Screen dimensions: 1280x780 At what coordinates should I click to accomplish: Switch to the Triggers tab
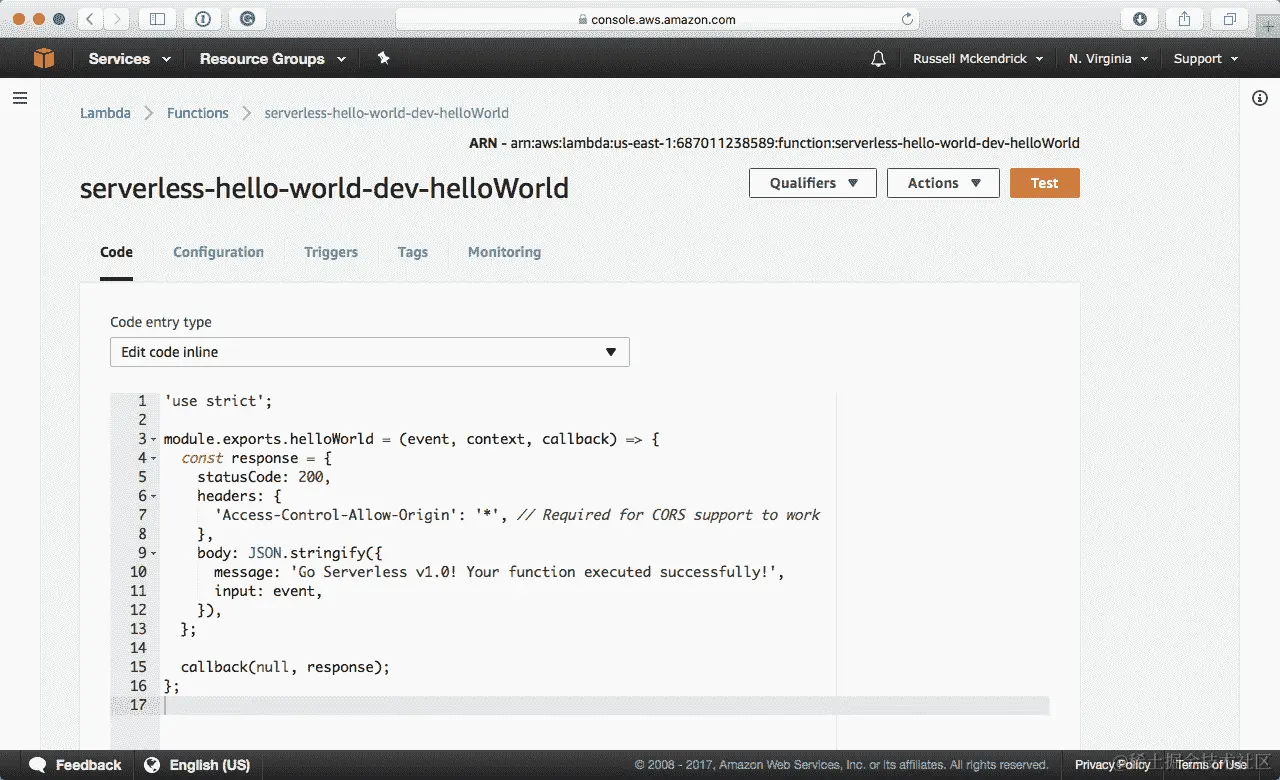(331, 252)
